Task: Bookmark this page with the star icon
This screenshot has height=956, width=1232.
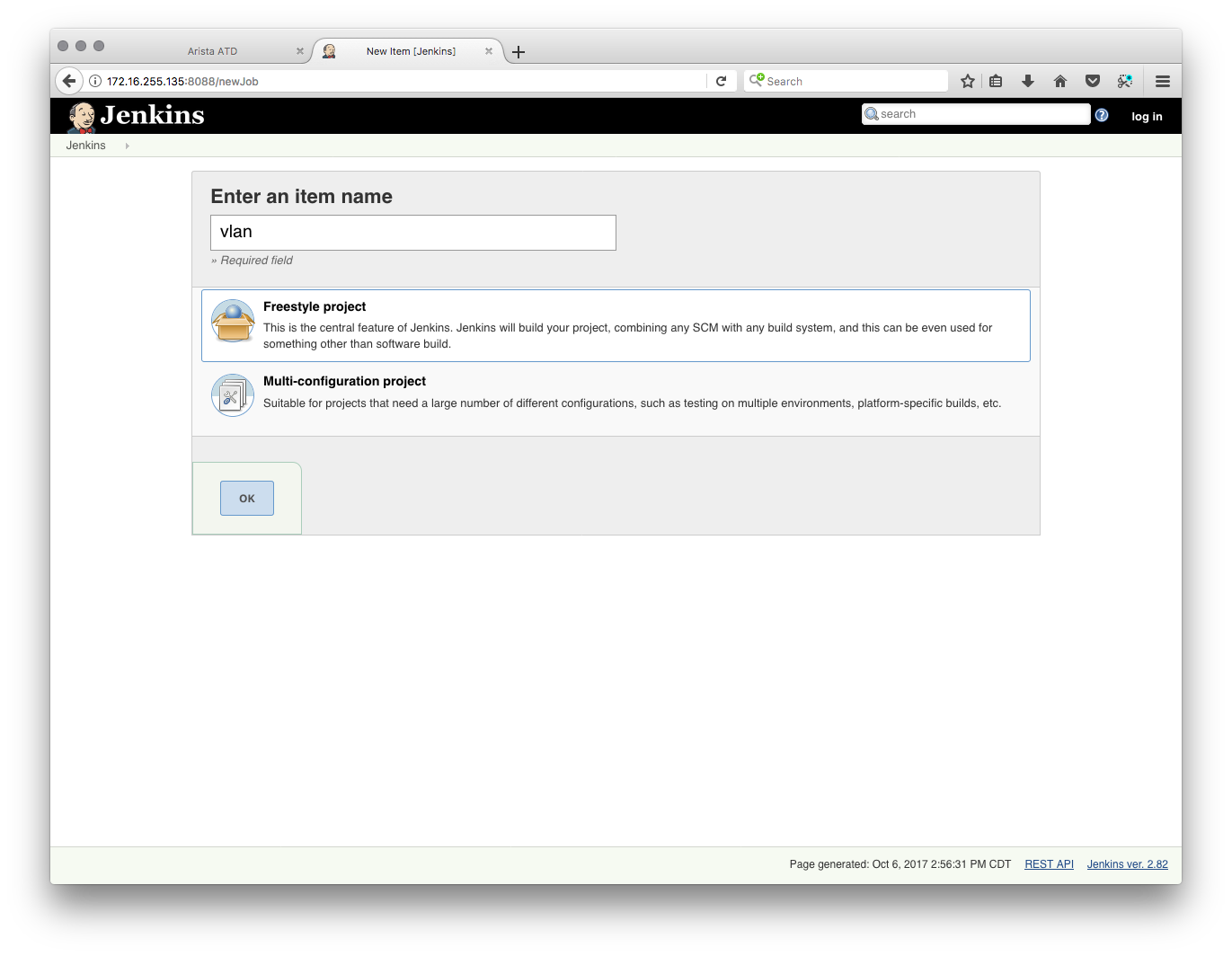Action: [x=968, y=82]
